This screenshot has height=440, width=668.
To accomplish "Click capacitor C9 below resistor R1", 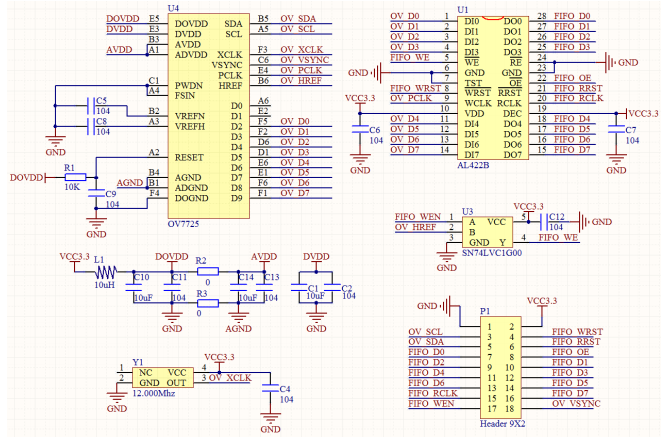I will 96,194.
